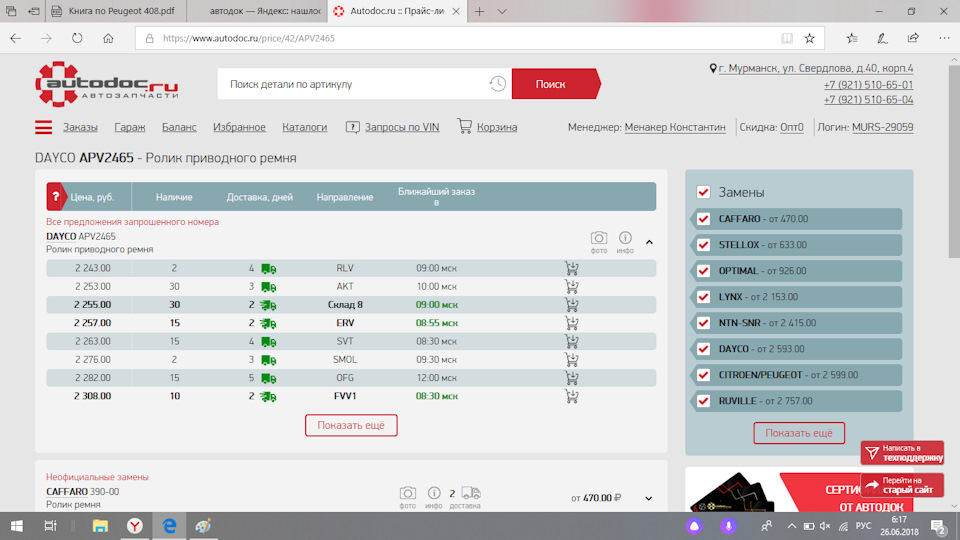
Task: Open the browser settings ellipsis menu
Action: click(x=944, y=38)
